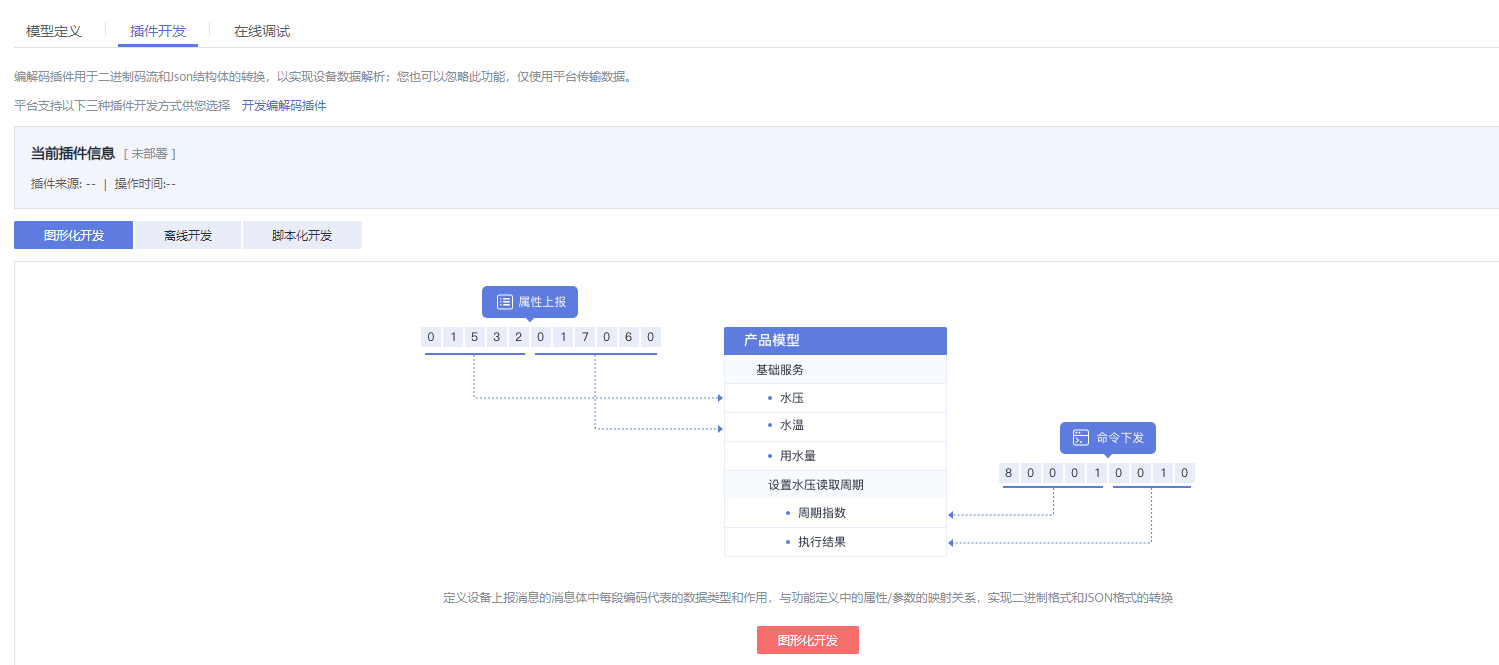Switch to 脚本化开发 mode
1499x665 pixels.
(x=302, y=236)
